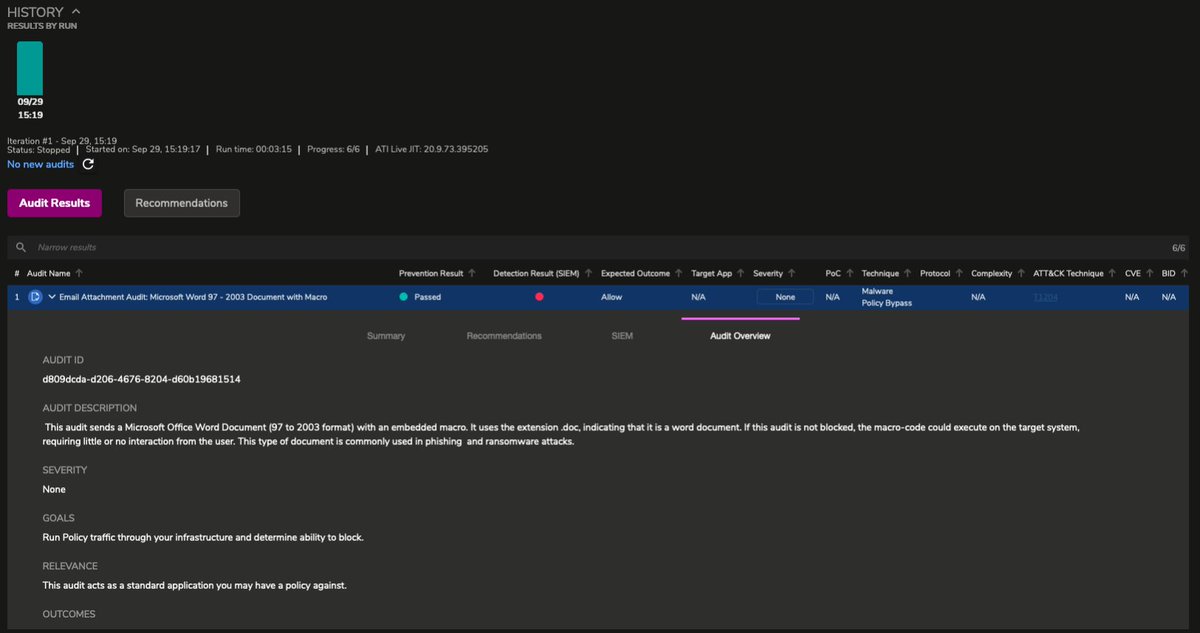Switch to the SIEM tab
This screenshot has width=1200, height=633.
point(622,336)
